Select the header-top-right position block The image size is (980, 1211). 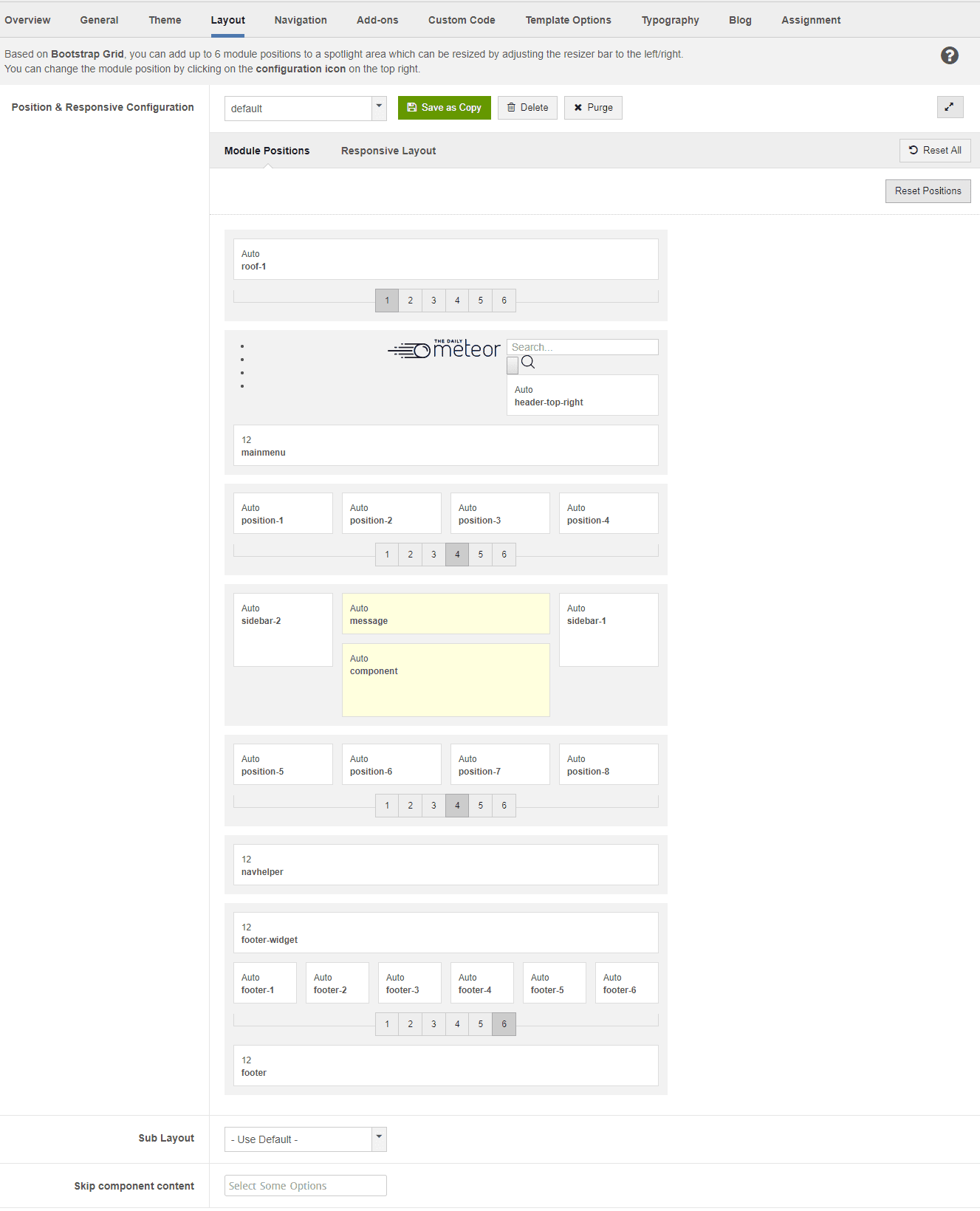coord(583,395)
